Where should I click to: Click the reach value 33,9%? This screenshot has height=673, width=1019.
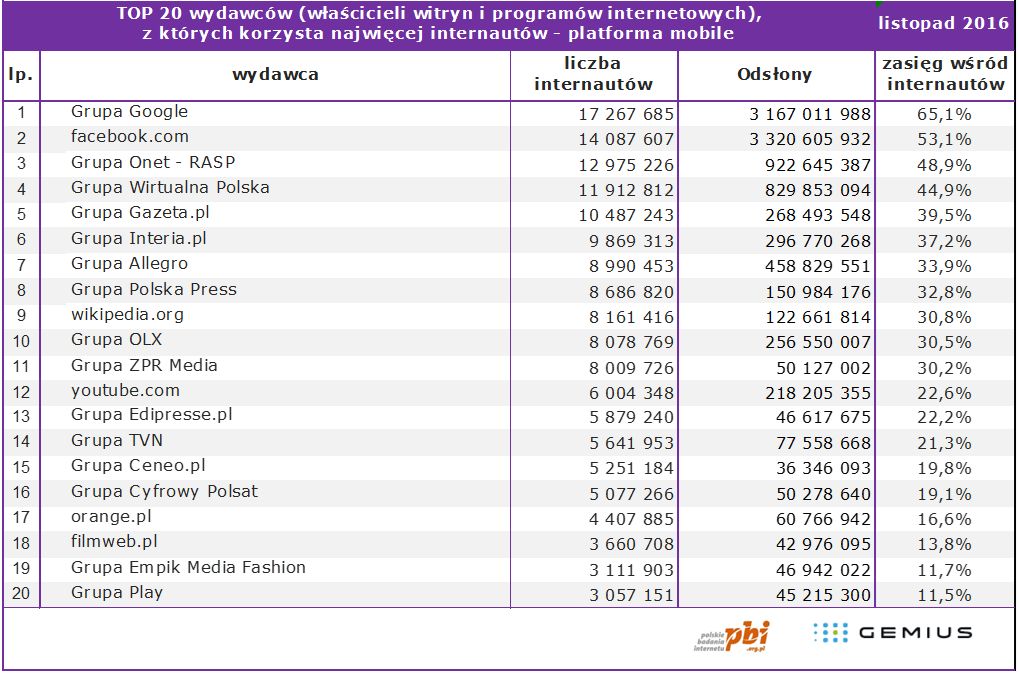click(x=944, y=266)
